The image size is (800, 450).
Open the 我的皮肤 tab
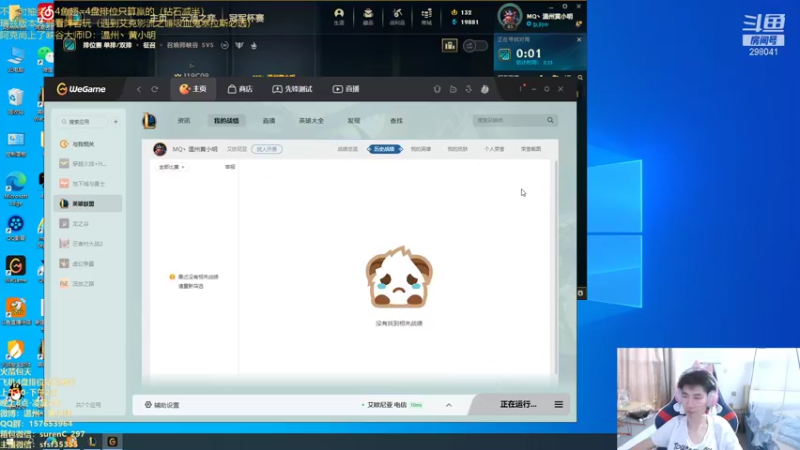click(x=458, y=149)
